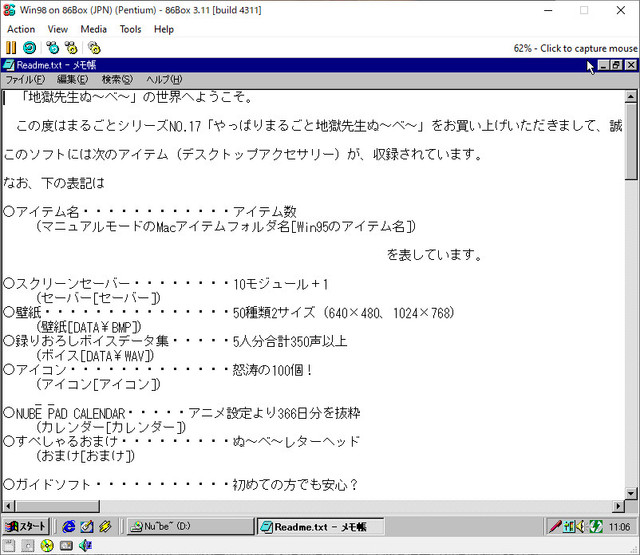Viewport: 640px width, 555px height.
Task: Click the 〇すぺしゃるおまけ line
Action: coord(182,442)
